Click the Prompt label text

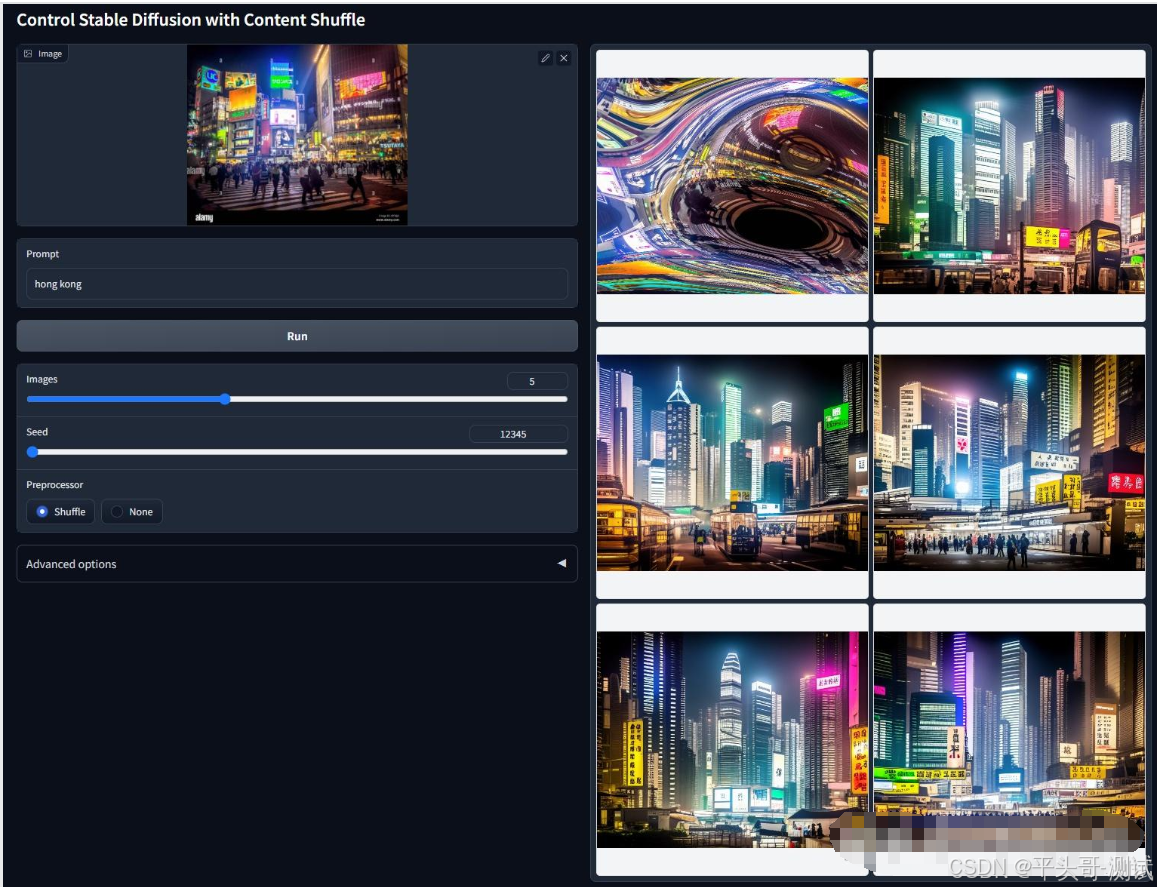43,254
